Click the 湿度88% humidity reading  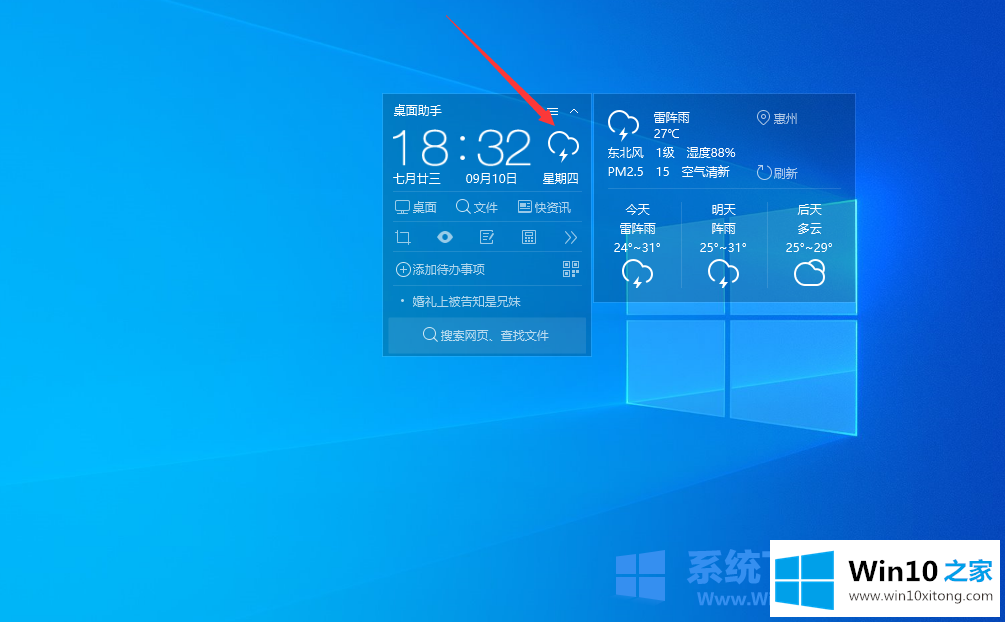(711, 153)
